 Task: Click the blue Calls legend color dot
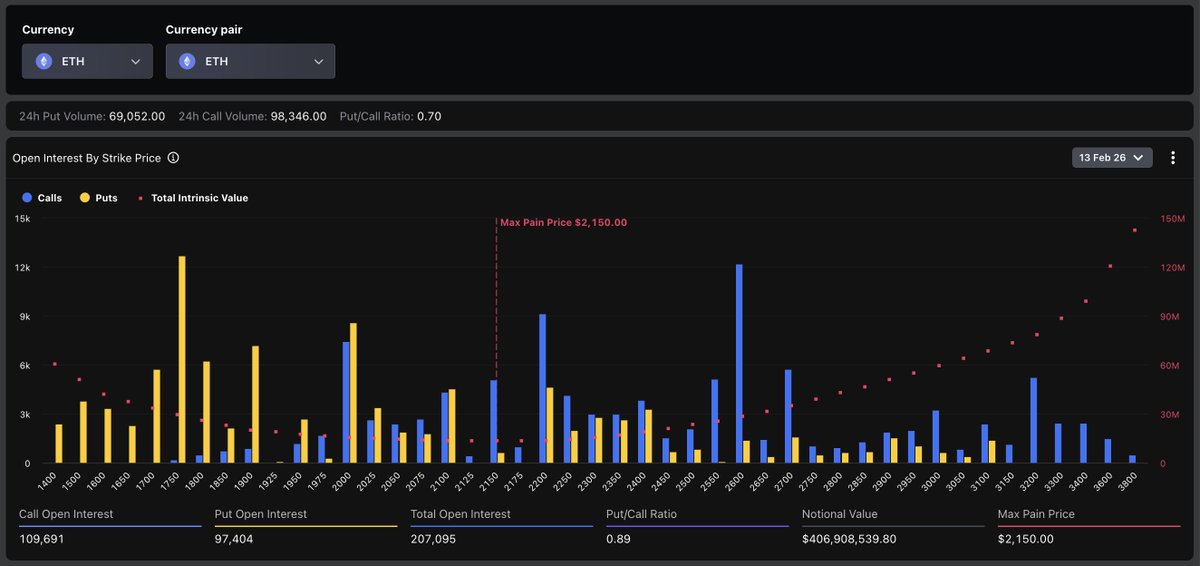27,198
